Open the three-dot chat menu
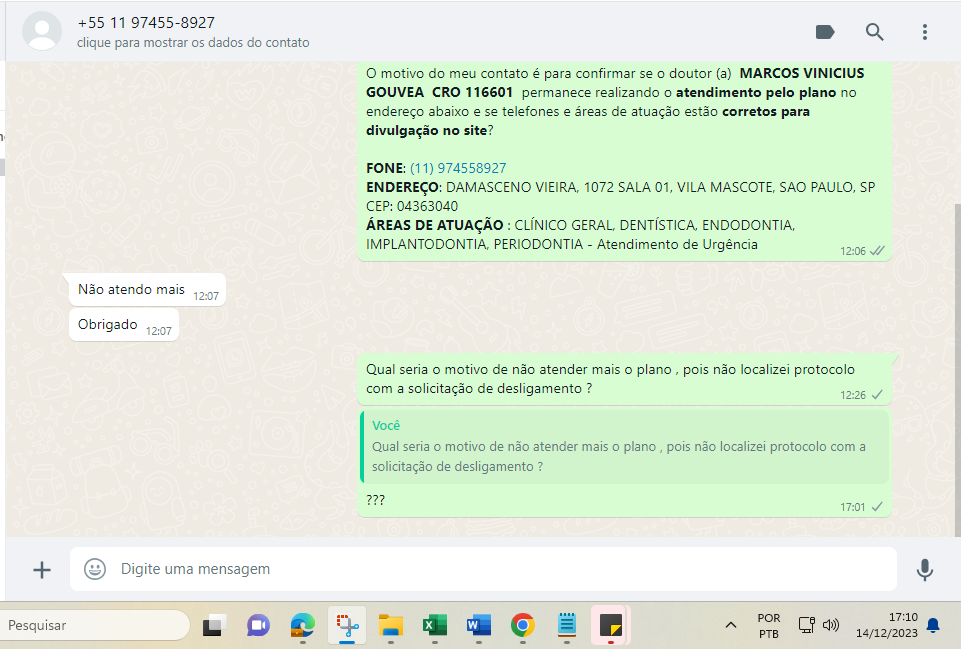Viewport: 961px width, 649px height. point(925,32)
